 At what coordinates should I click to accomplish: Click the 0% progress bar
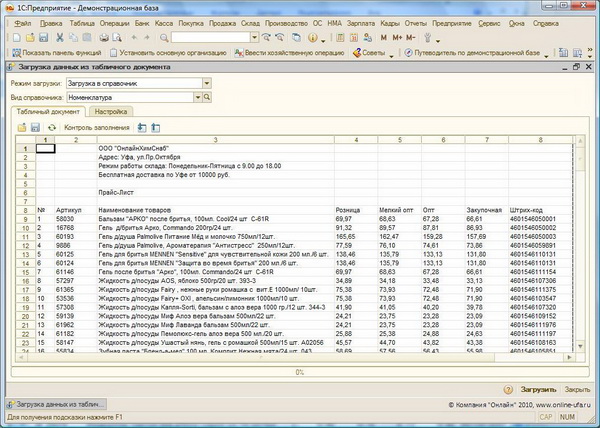300,372
